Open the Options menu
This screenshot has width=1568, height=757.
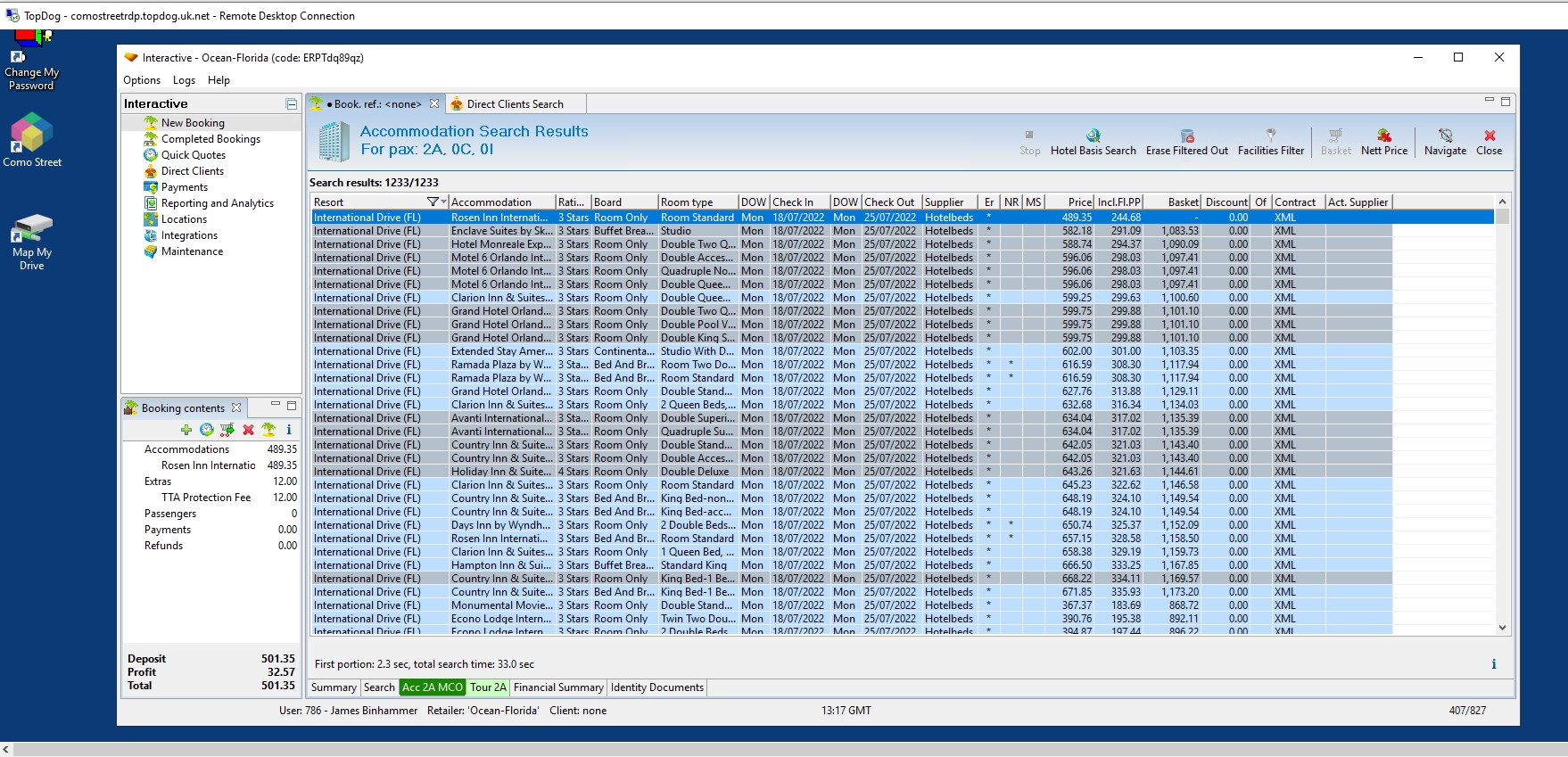click(x=142, y=80)
